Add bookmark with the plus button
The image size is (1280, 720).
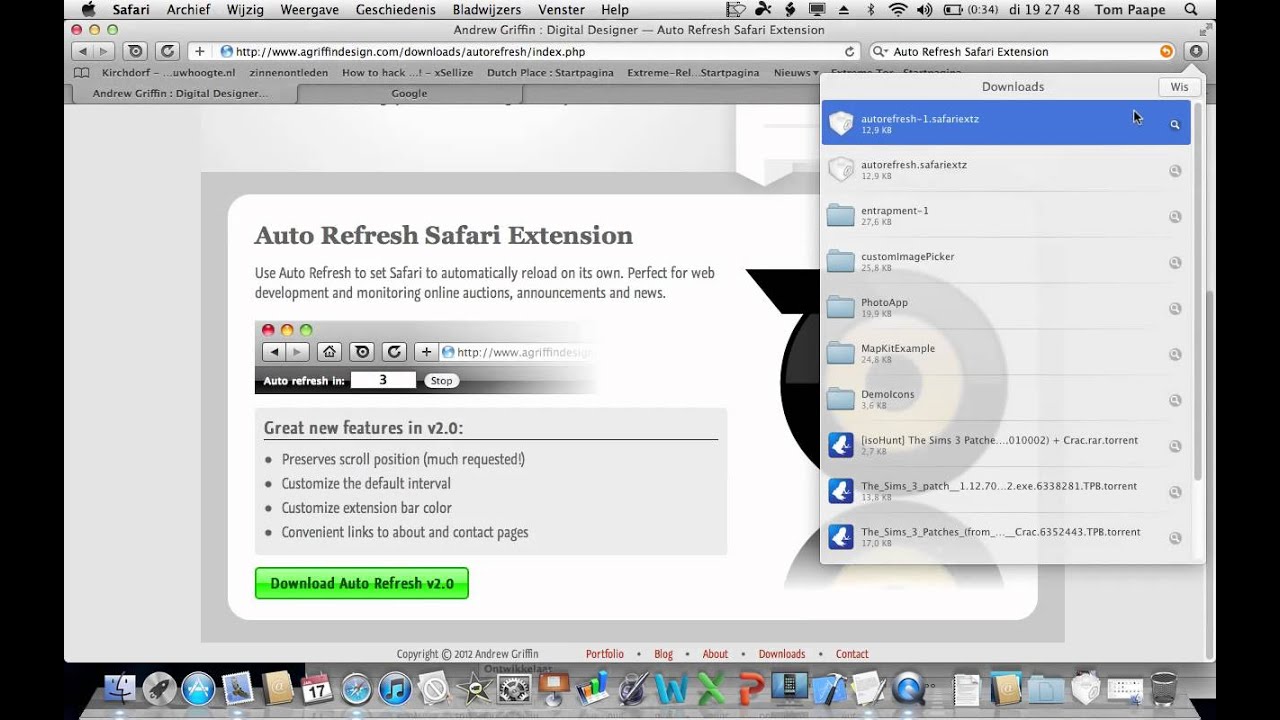click(x=199, y=51)
